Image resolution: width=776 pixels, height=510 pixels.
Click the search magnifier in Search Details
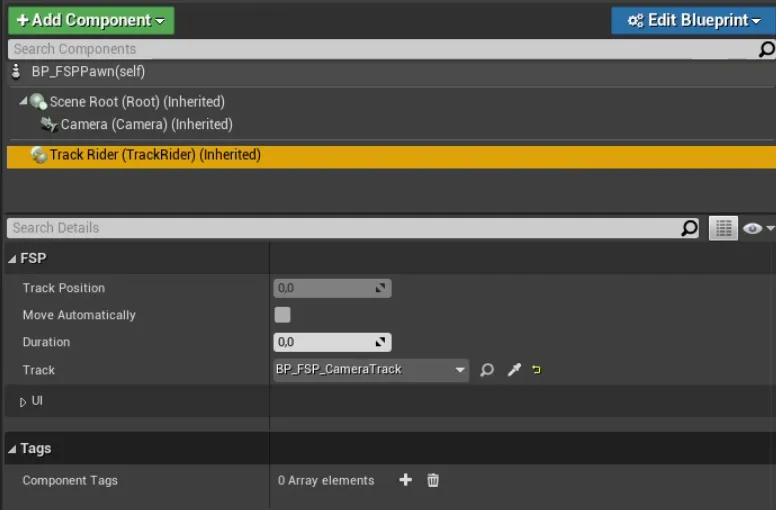pyautogui.click(x=689, y=228)
